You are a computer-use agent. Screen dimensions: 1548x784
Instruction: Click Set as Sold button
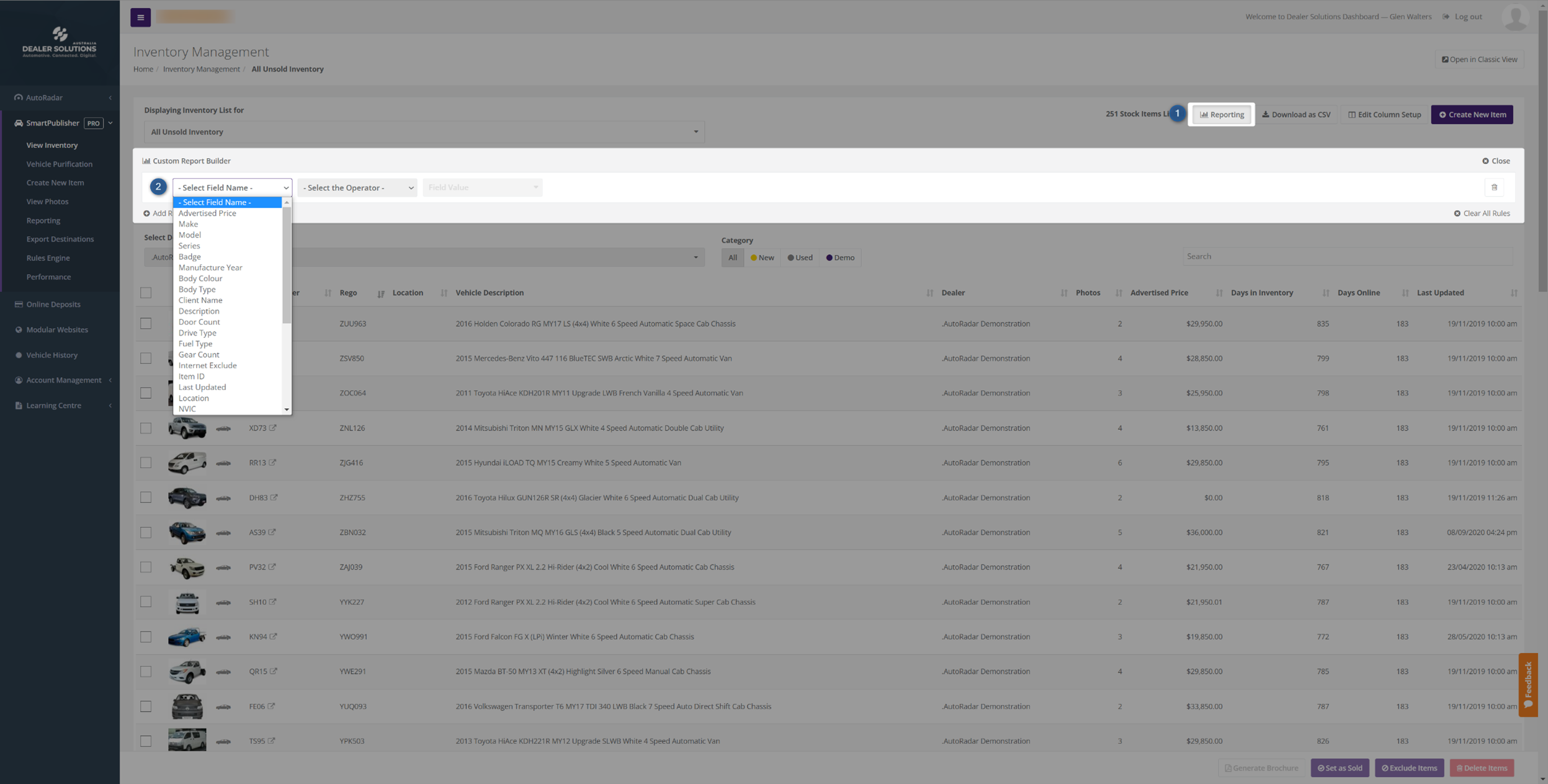coord(1340,768)
